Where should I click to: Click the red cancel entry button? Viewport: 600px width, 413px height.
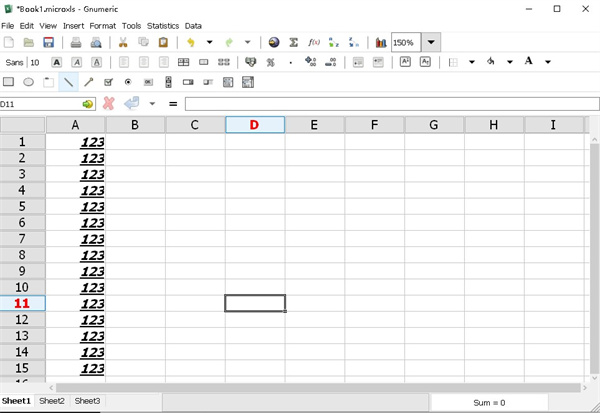coord(109,103)
